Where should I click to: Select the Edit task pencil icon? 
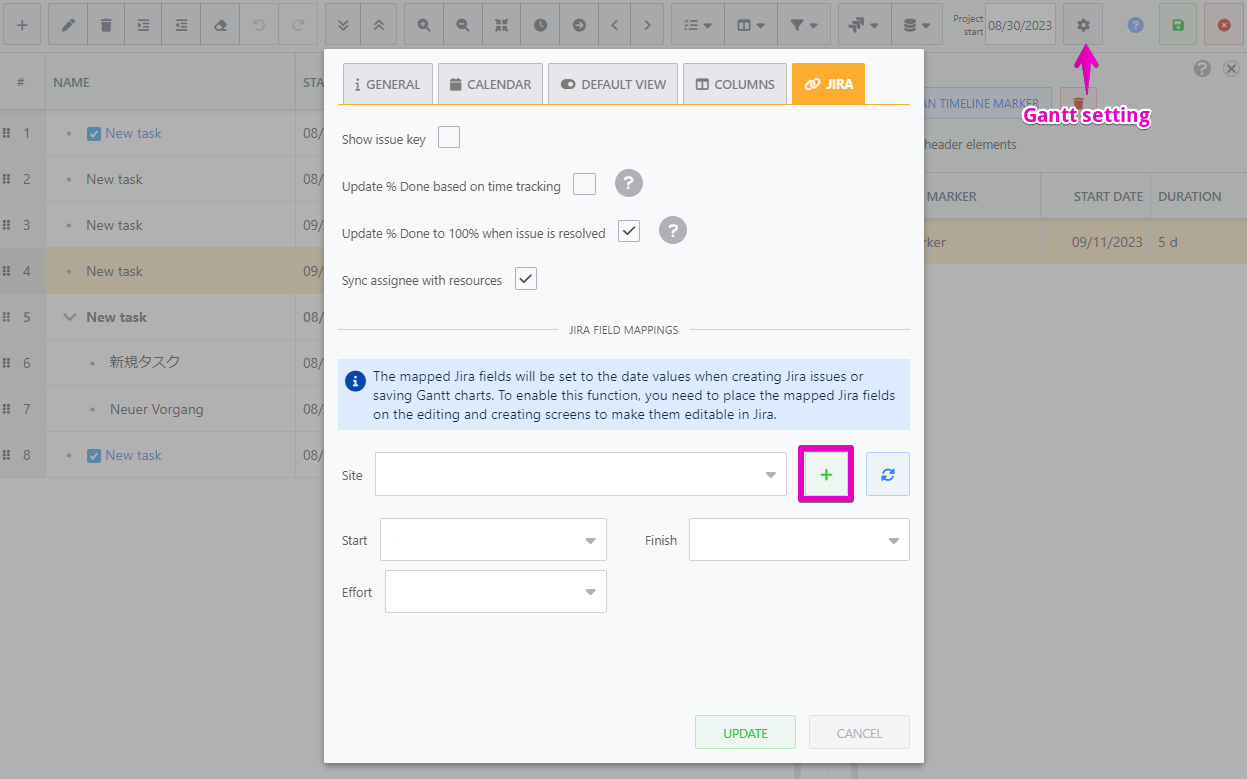(x=66, y=24)
